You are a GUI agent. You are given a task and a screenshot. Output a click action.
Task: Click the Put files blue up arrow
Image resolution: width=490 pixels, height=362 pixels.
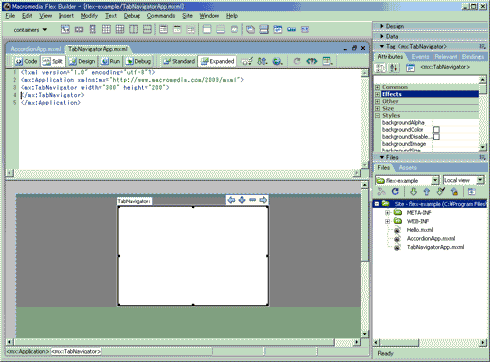tap(427, 192)
